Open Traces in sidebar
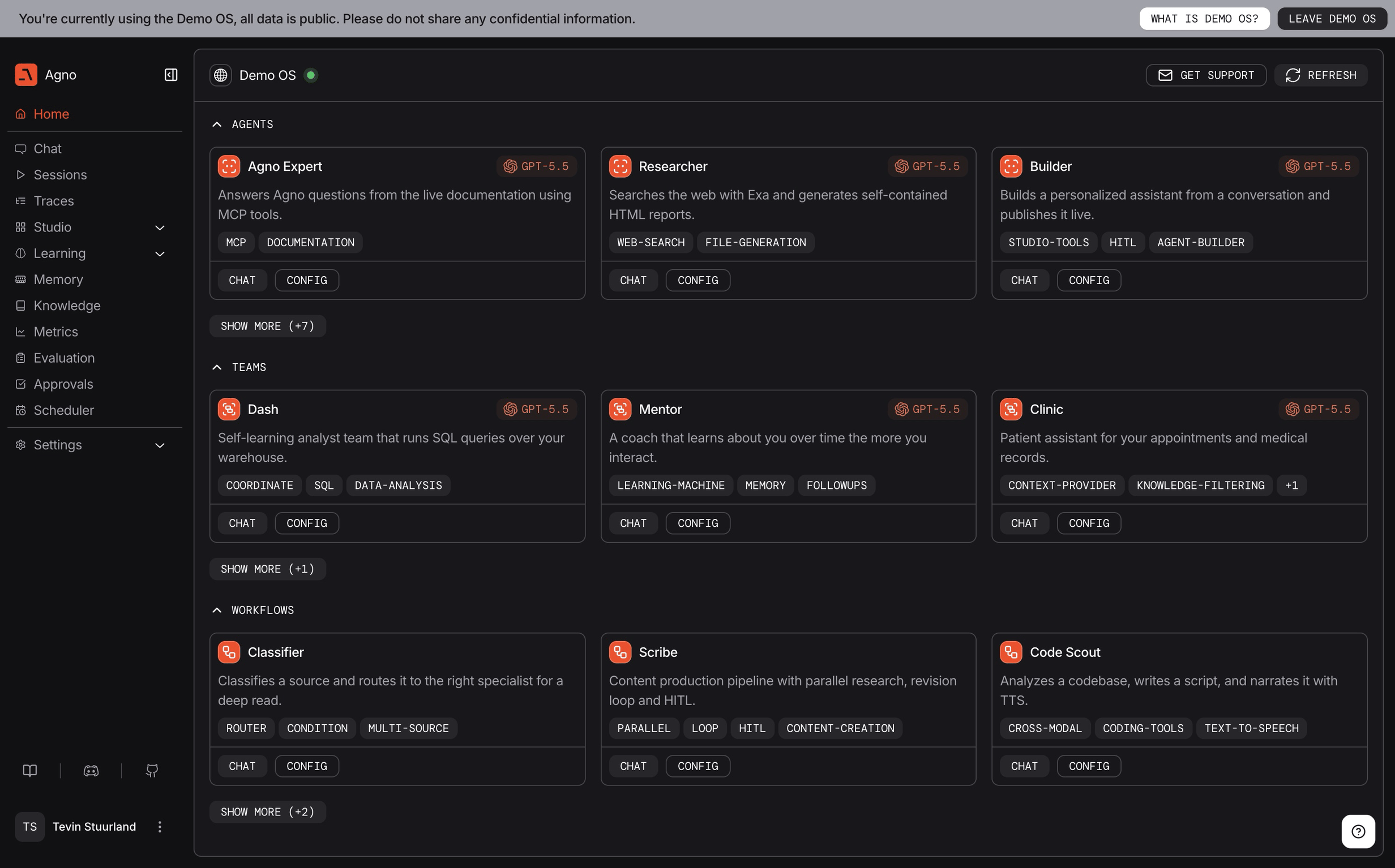The height and width of the screenshot is (868, 1395). (95, 201)
